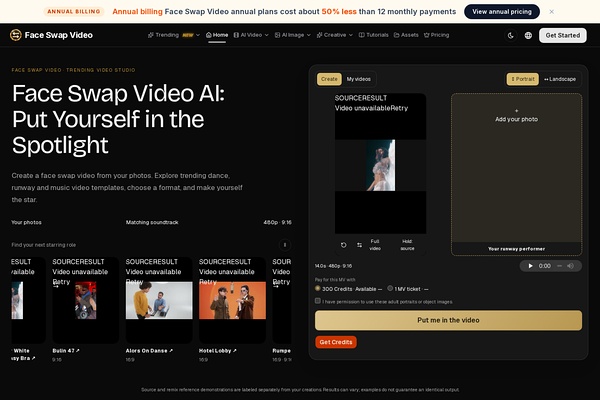Select the Butin 47 template thumbnail
This screenshot has height=400, width=600.
coord(85,300)
